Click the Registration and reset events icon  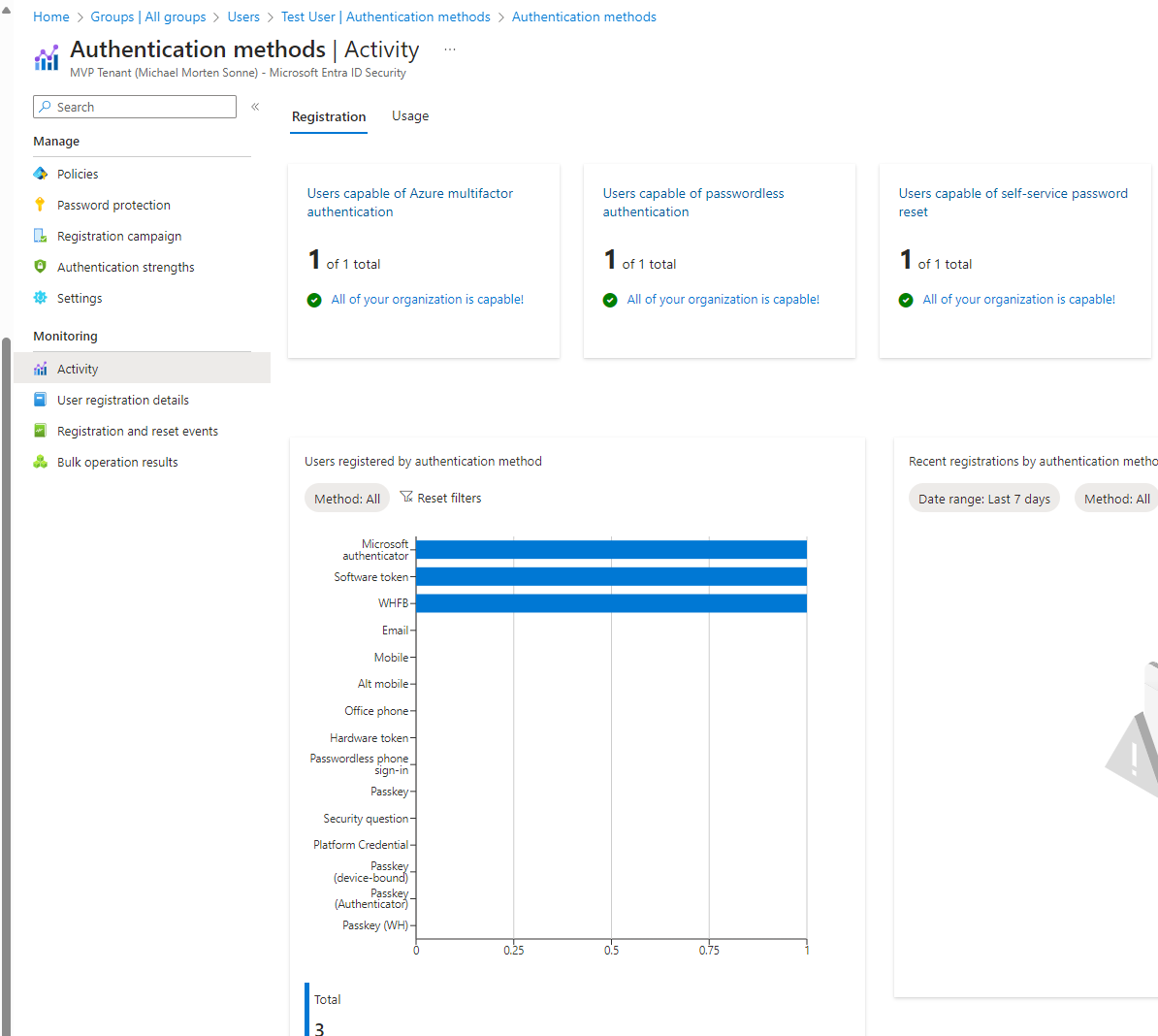(40, 431)
